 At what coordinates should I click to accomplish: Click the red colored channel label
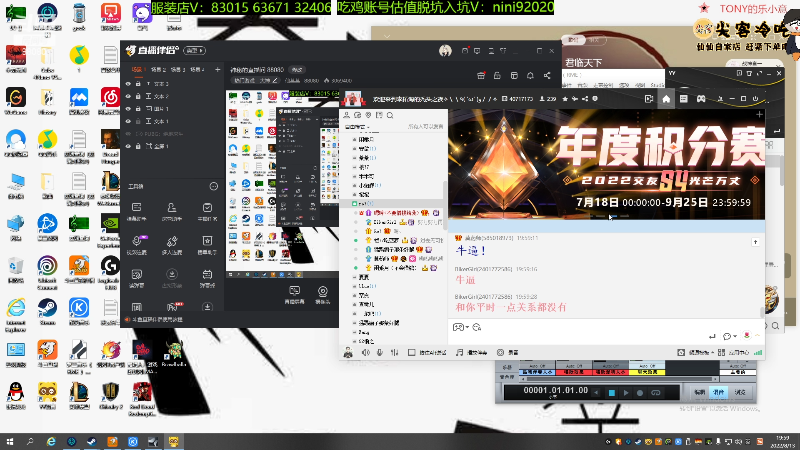tap(574, 372)
